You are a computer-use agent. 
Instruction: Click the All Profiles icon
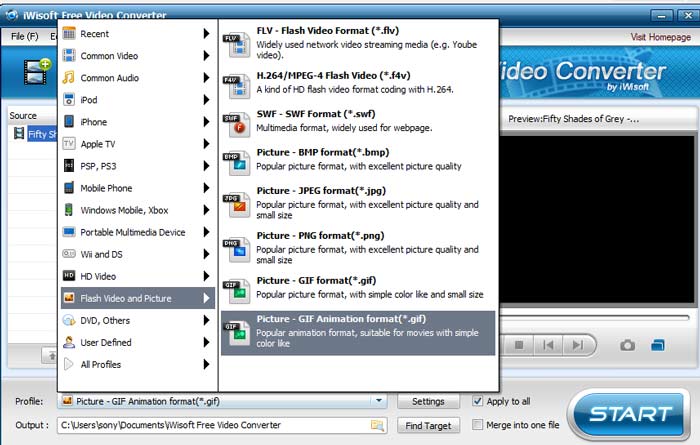coord(69,364)
